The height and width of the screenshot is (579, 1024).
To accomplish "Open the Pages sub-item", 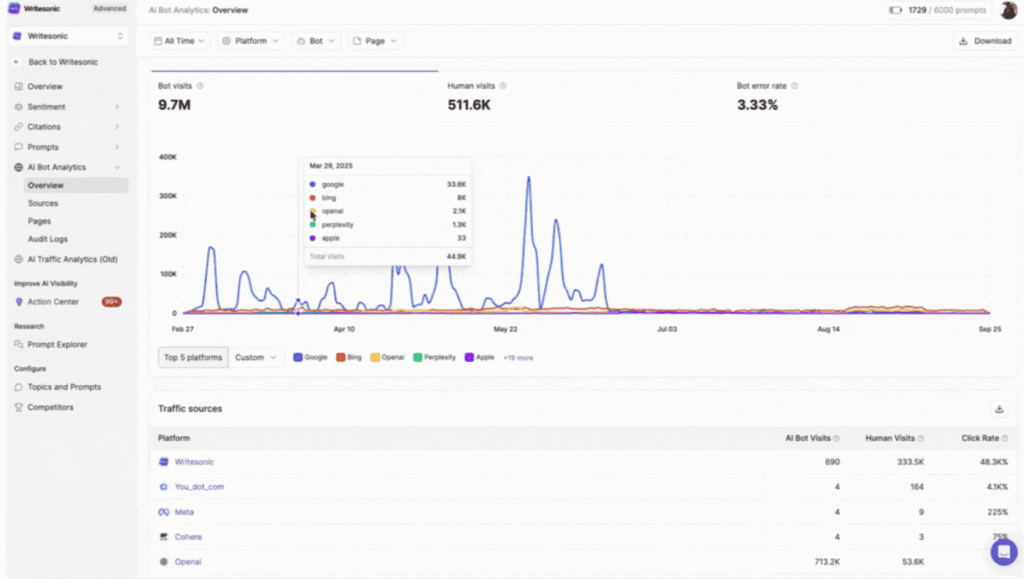I will point(39,221).
